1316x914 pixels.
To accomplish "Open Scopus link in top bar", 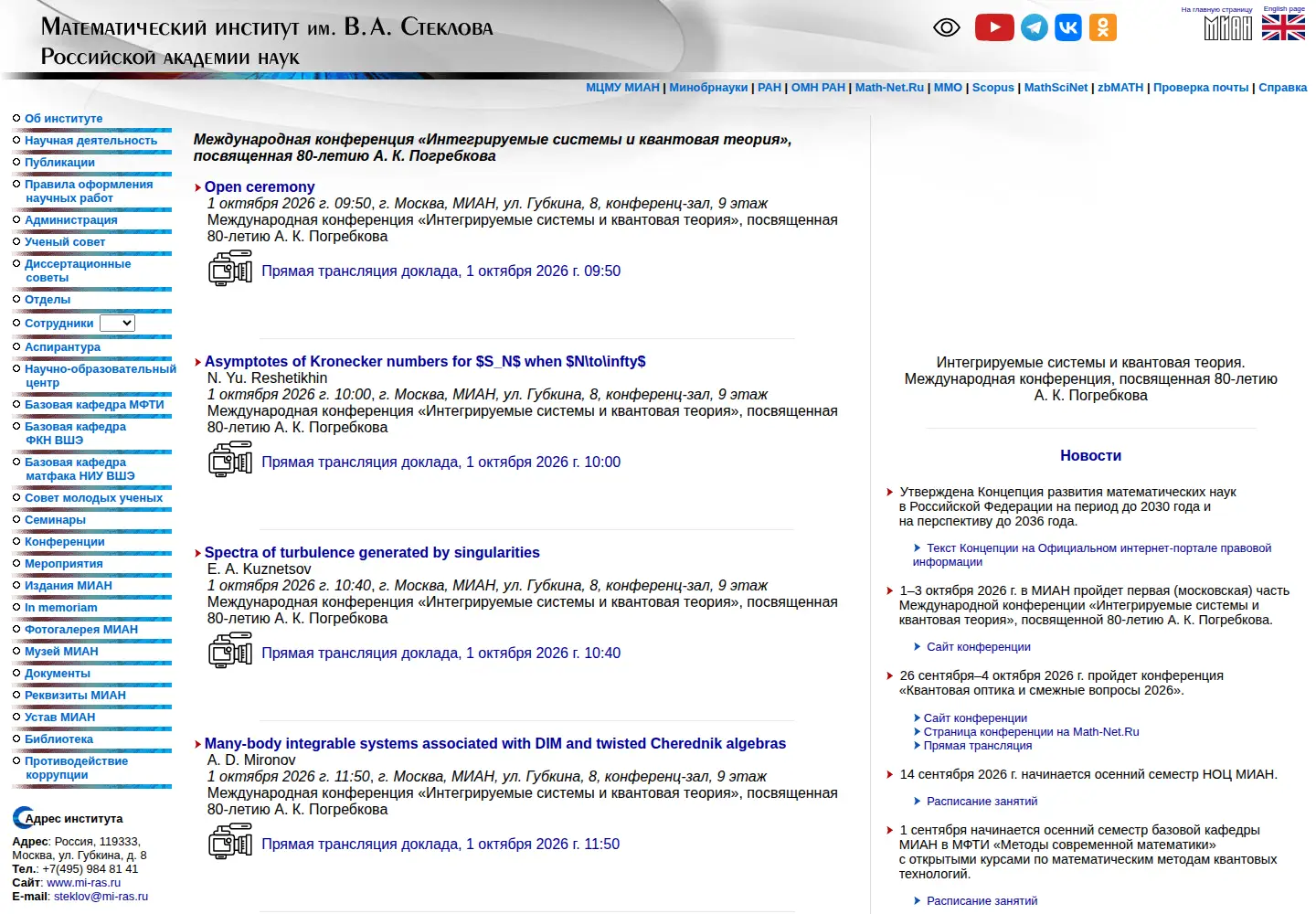I will 992,88.
